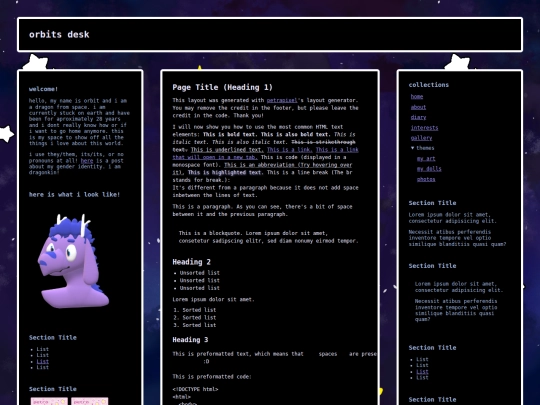Click the "This is preformatted text" line
Screen dimensions: 540x405
click(274, 354)
